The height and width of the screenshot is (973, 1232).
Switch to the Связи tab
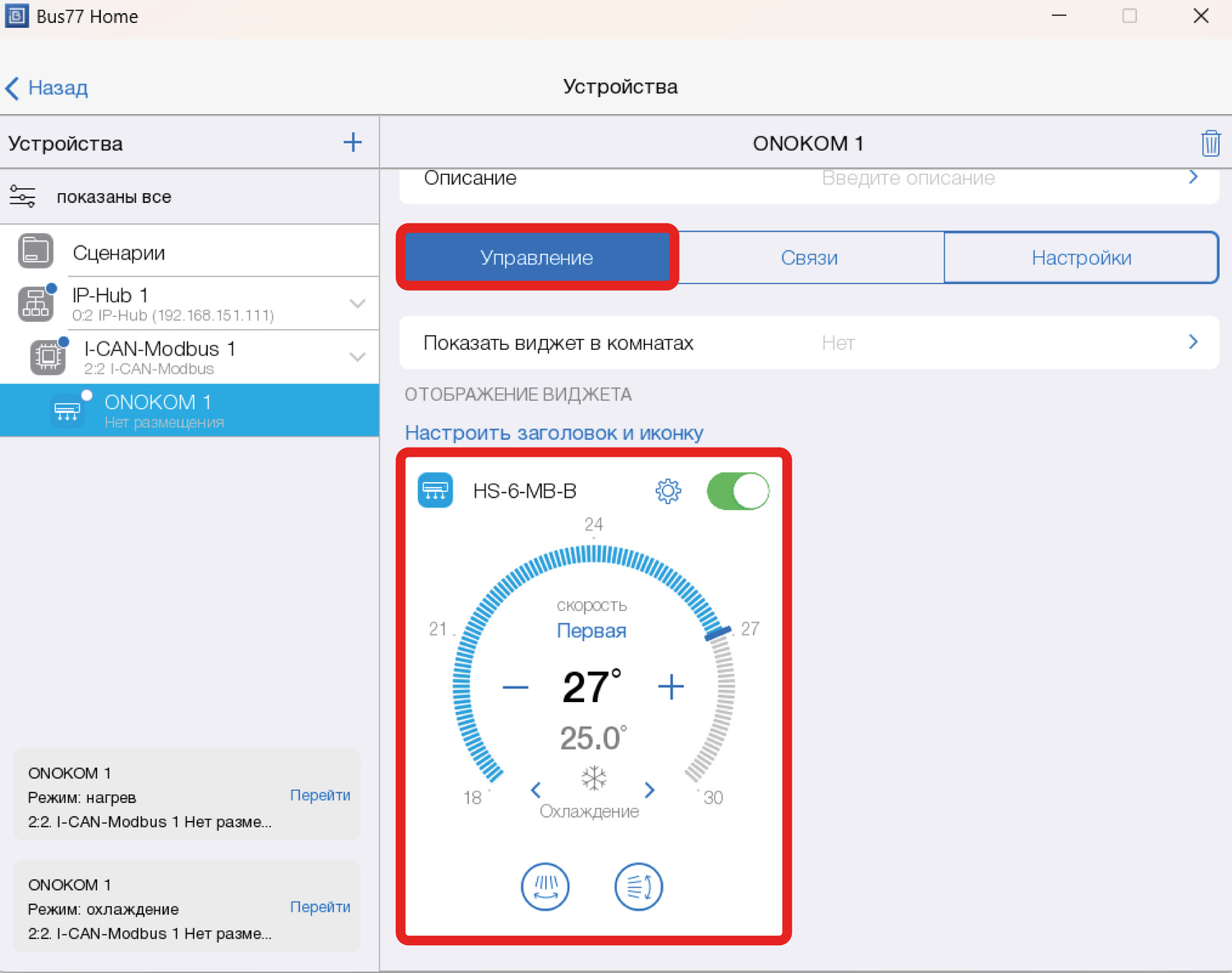[809, 258]
